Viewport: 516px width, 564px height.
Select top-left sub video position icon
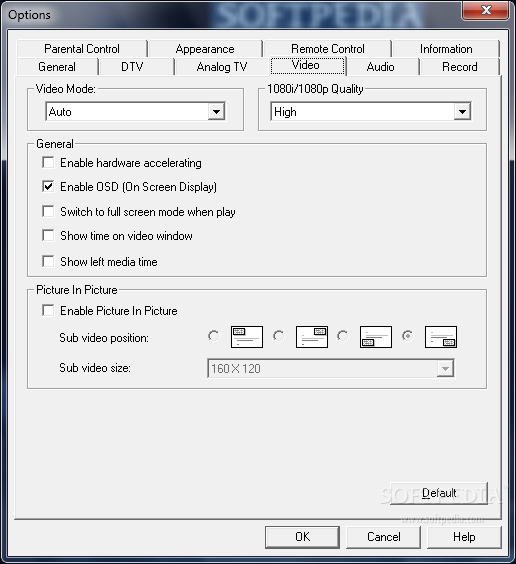[x=247, y=337]
